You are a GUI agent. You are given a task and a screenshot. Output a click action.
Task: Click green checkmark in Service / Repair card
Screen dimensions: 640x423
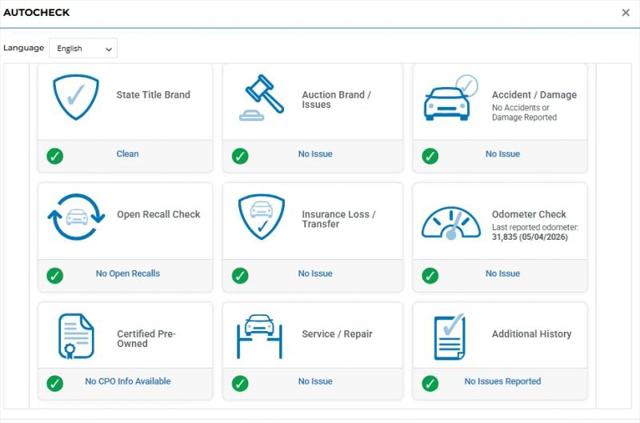coord(240,383)
